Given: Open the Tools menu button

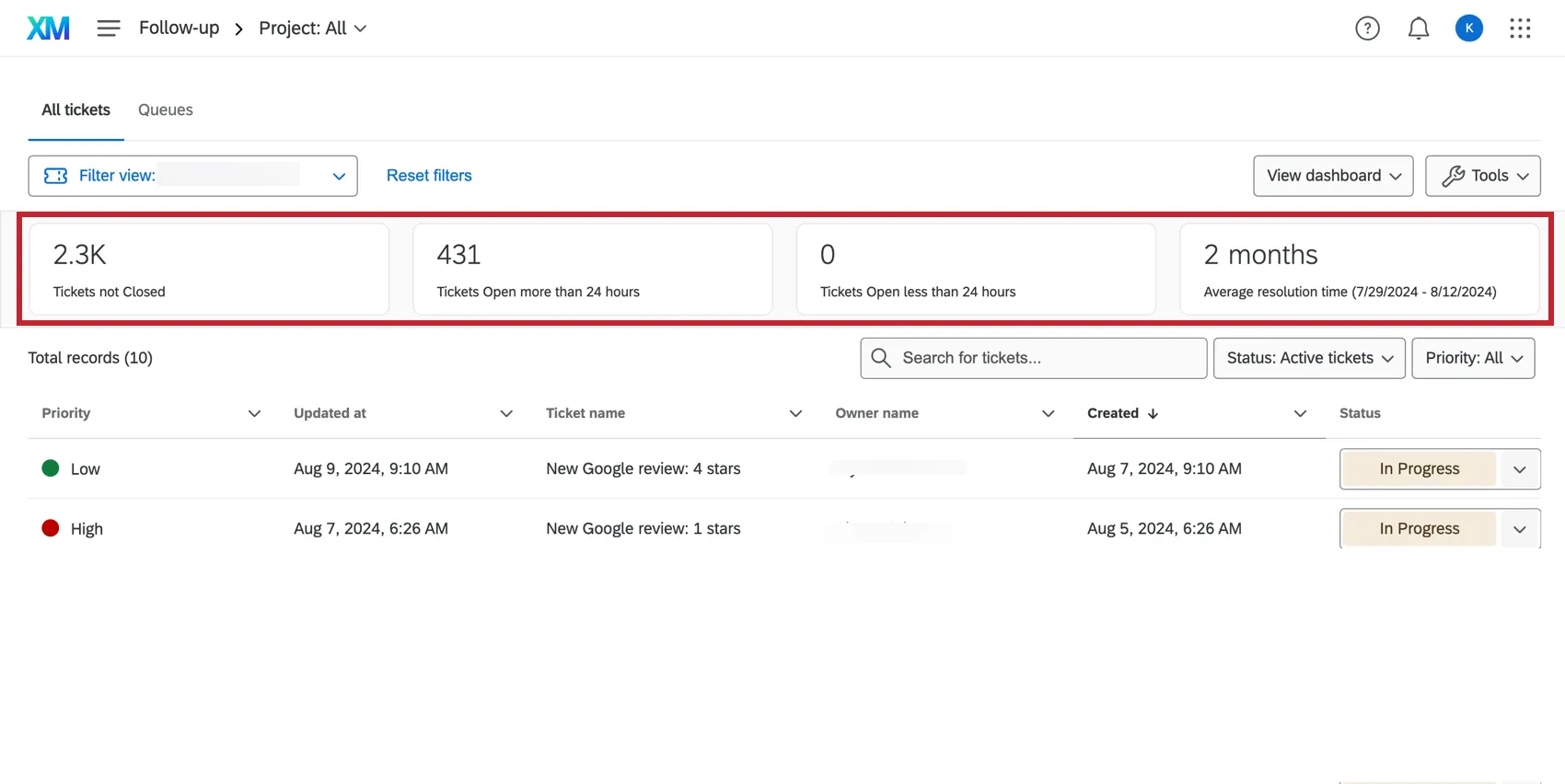Looking at the screenshot, I should tap(1482, 176).
